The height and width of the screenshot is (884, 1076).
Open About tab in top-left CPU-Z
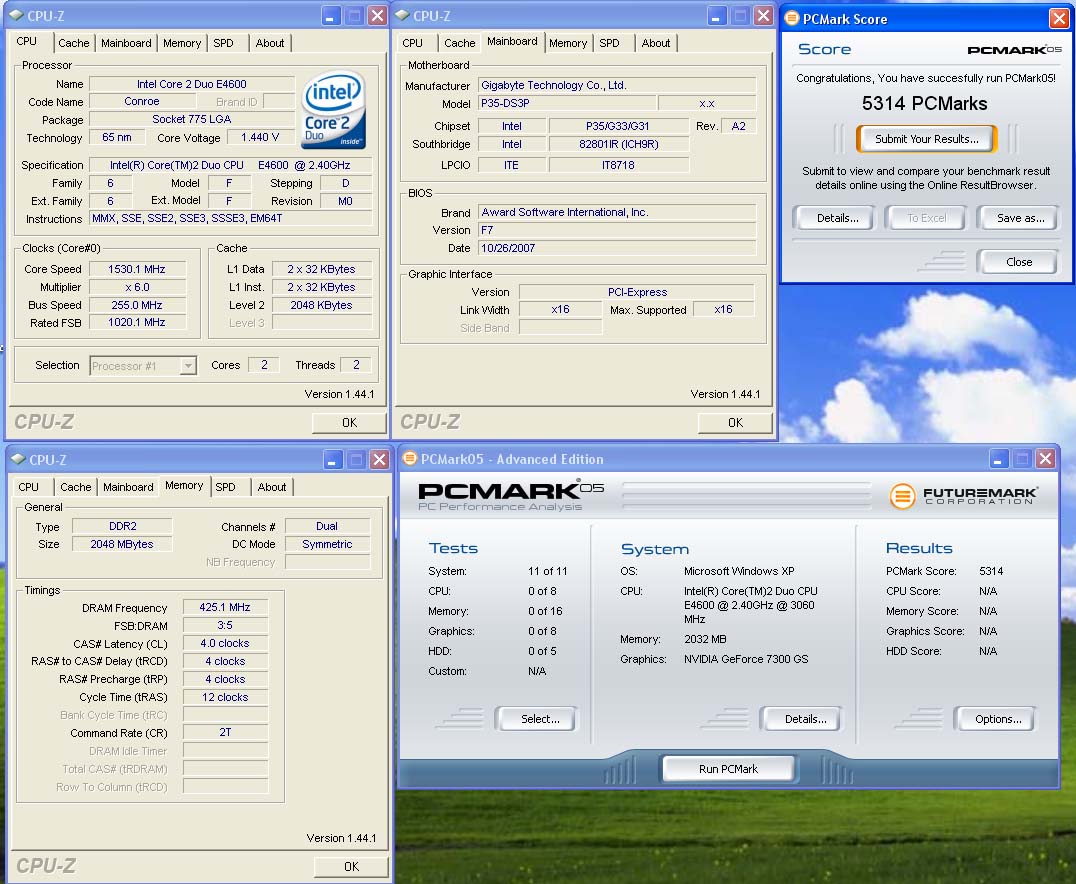click(270, 43)
